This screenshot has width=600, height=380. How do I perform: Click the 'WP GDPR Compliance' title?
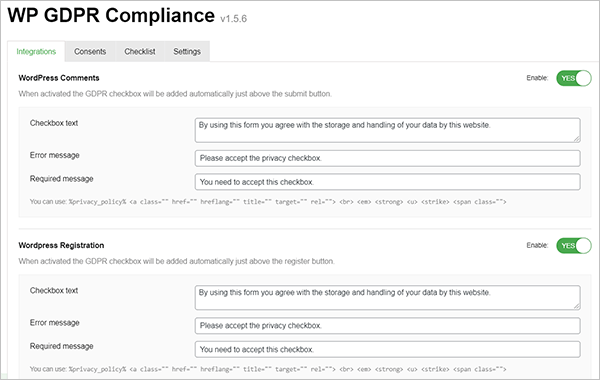point(111,16)
